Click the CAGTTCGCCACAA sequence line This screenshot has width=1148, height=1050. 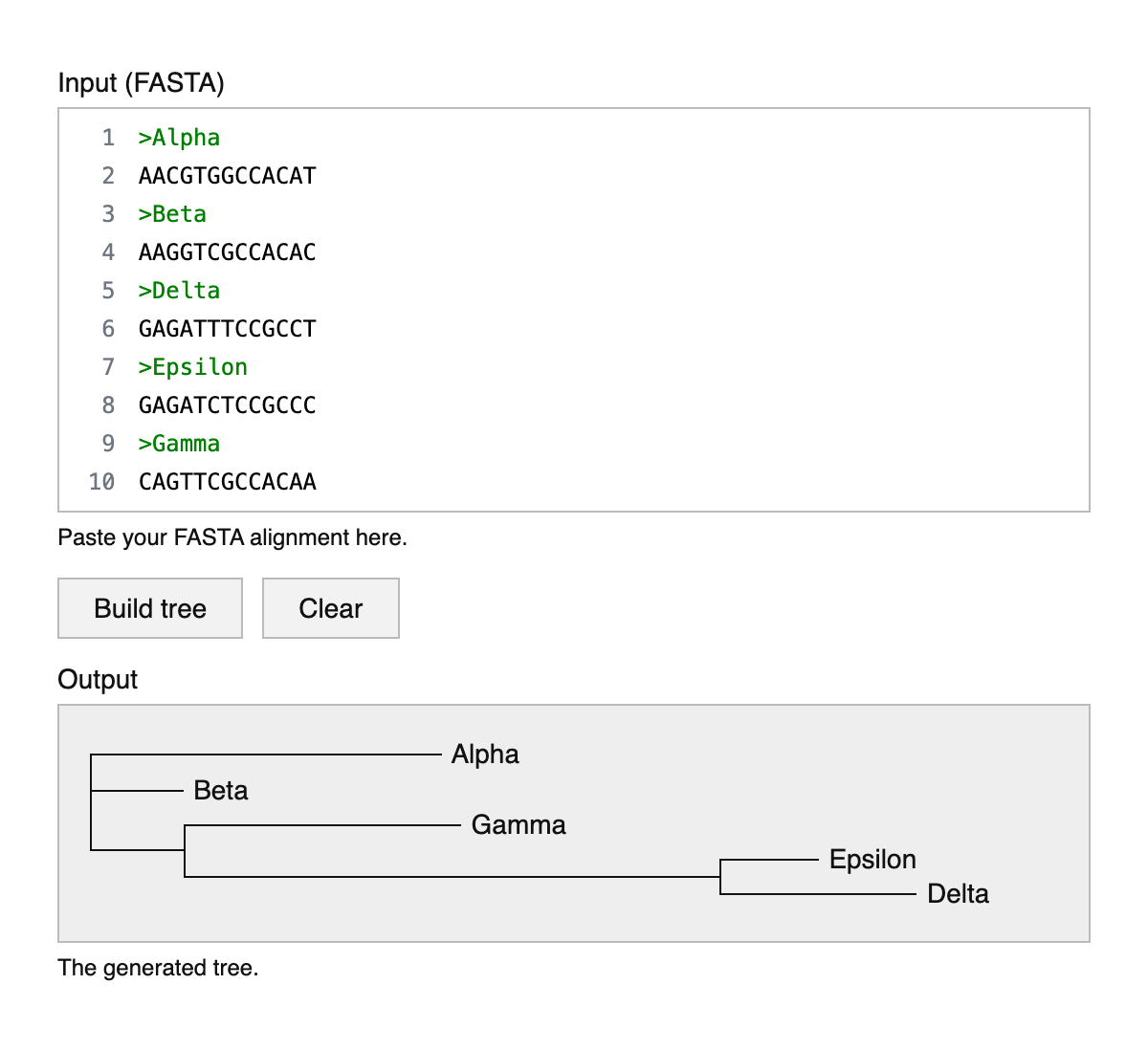(x=227, y=482)
